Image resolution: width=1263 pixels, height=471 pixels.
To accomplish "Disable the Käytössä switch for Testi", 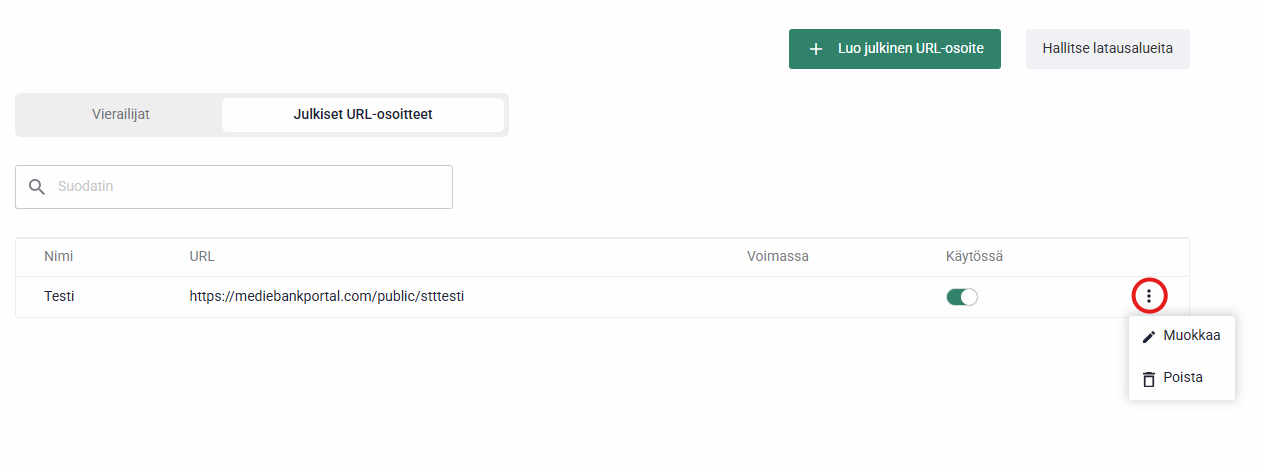I will pos(961,297).
